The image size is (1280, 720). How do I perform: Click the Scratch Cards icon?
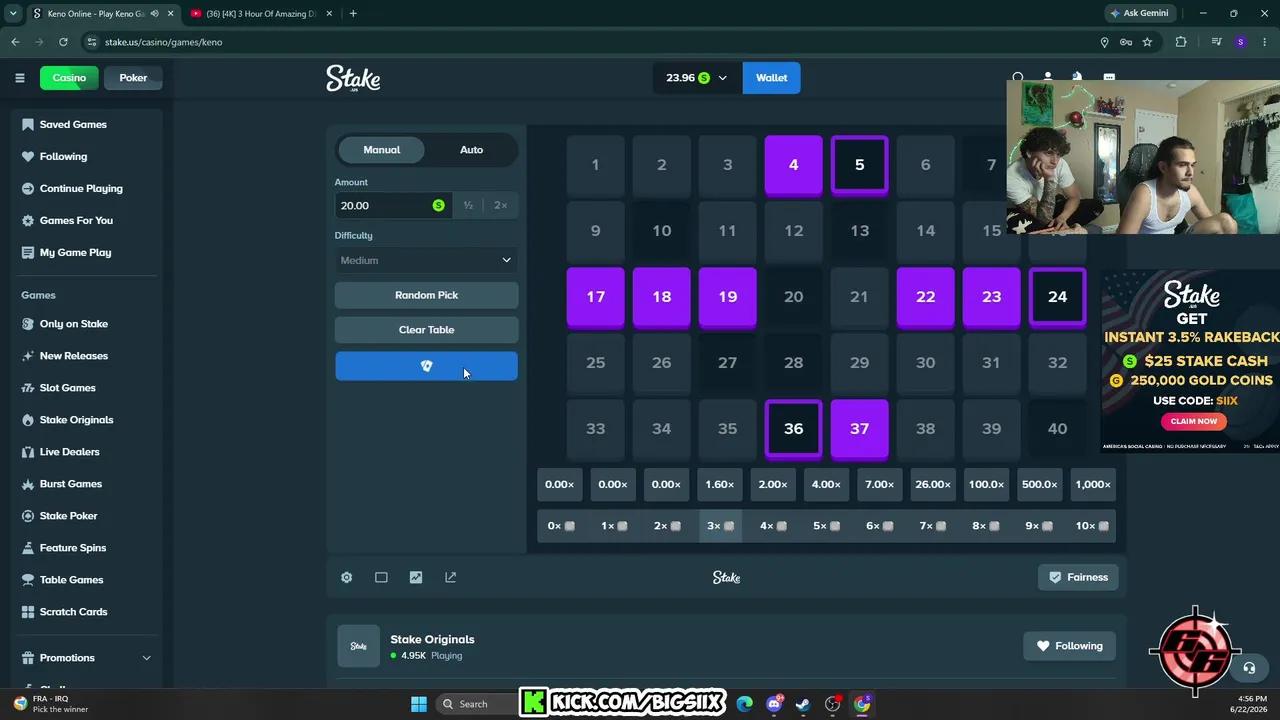click(x=28, y=612)
